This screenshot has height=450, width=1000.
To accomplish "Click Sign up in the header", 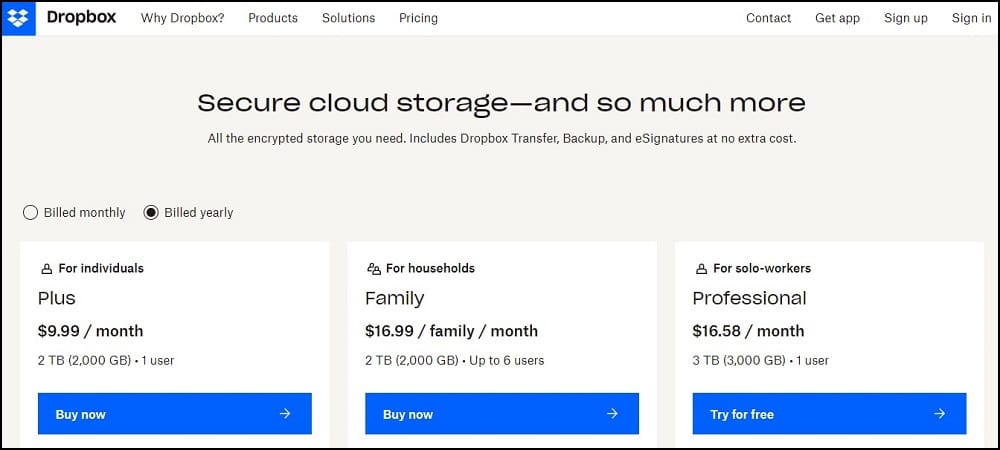I will [x=906, y=18].
